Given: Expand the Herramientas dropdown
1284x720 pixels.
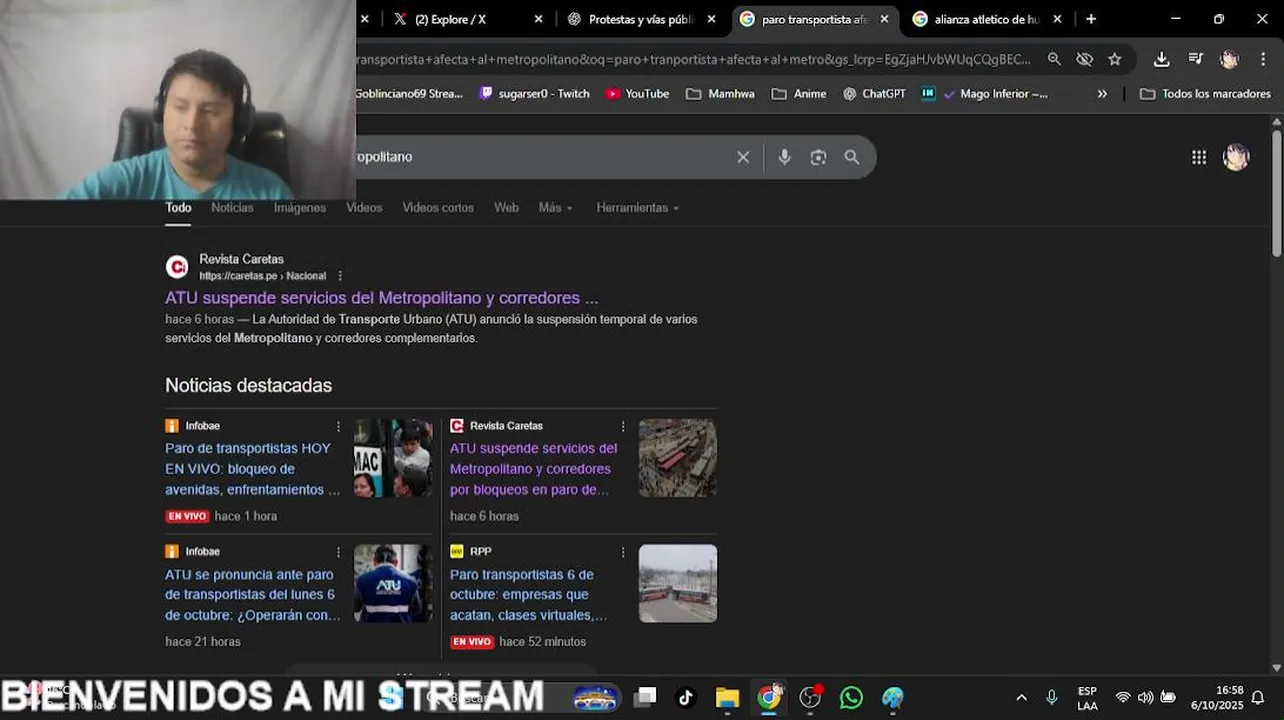Looking at the screenshot, I should click(638, 208).
